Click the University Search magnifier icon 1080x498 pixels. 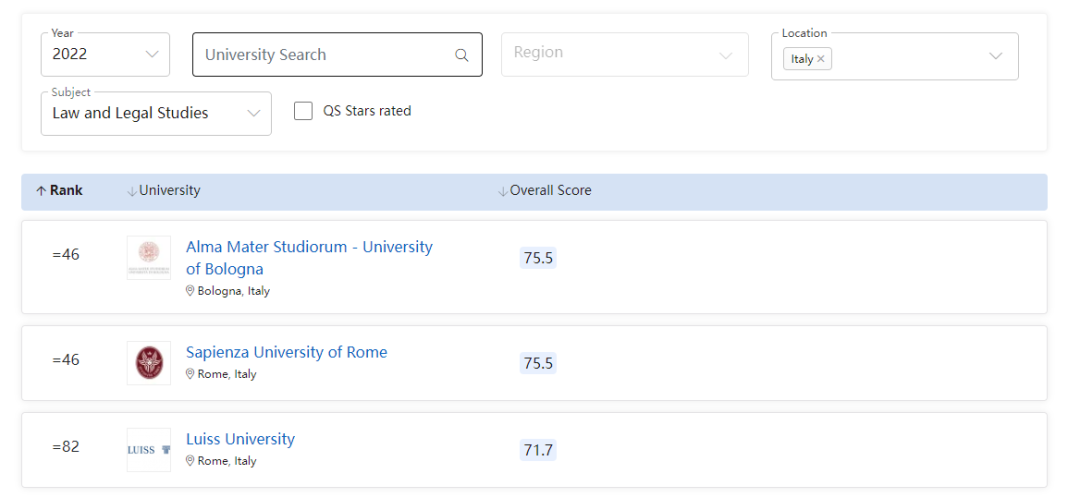[x=461, y=56]
